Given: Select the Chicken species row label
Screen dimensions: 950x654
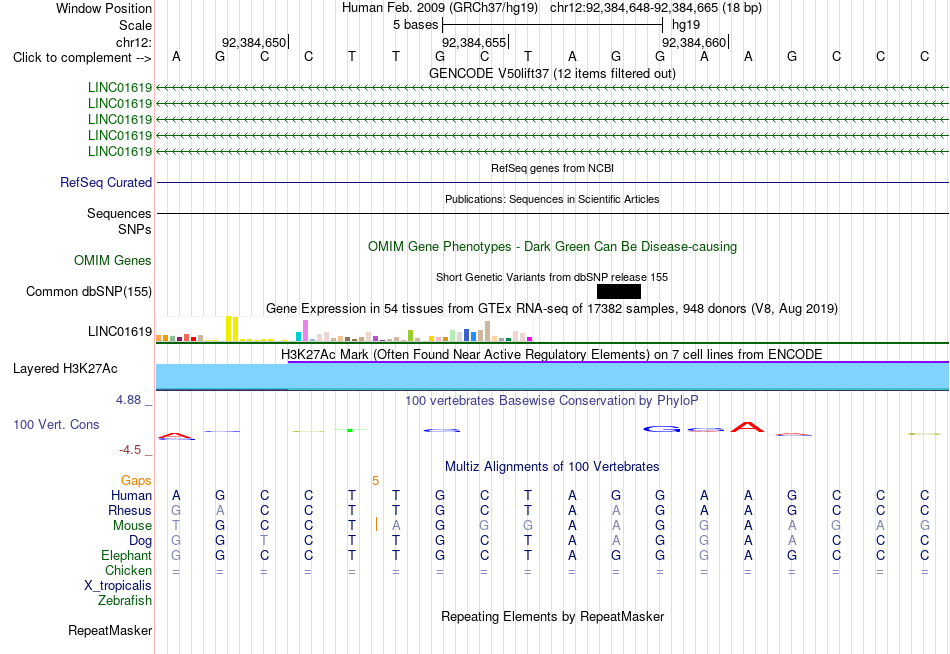Looking at the screenshot, I should (x=128, y=571).
